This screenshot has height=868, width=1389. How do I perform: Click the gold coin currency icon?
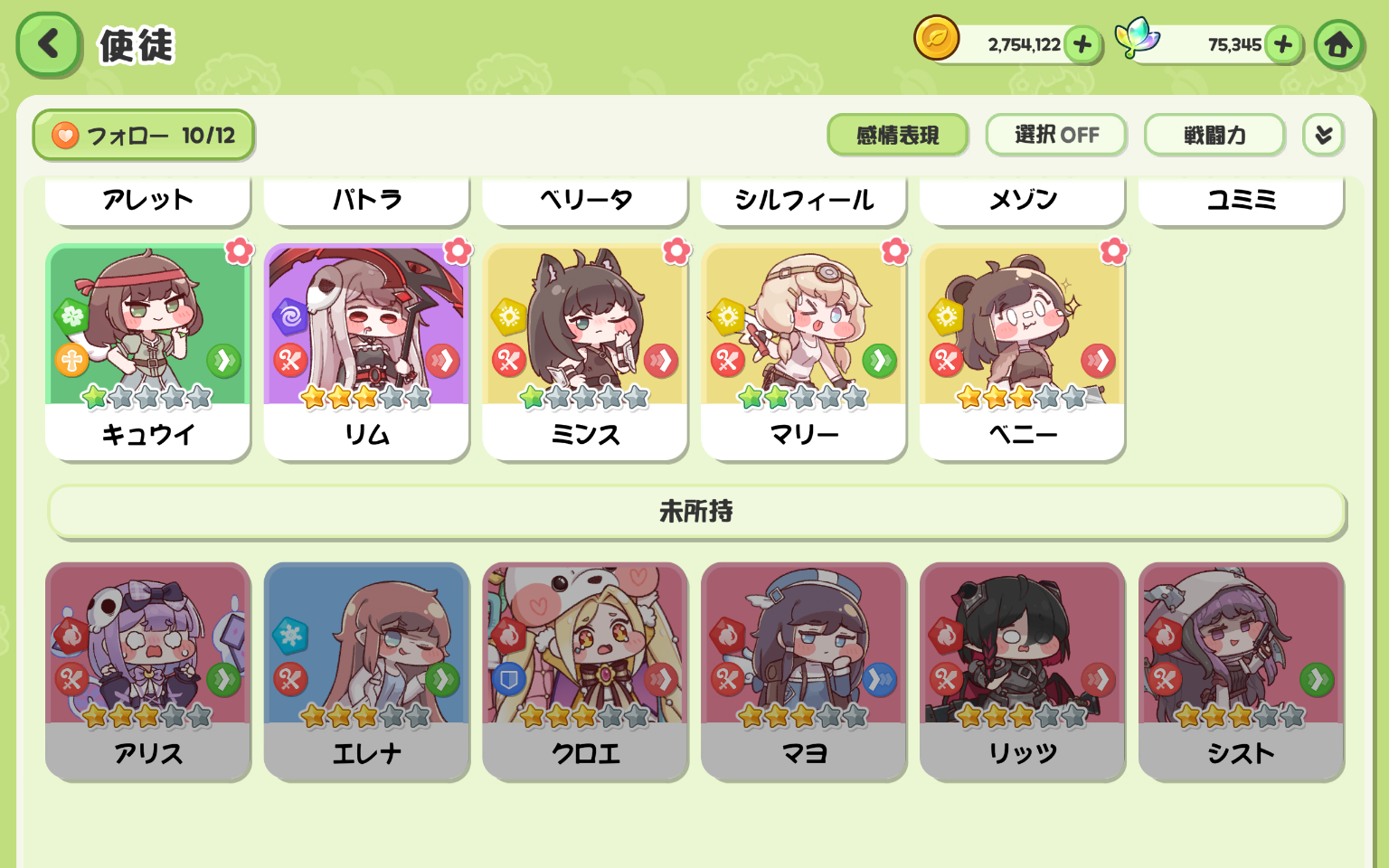click(936, 39)
